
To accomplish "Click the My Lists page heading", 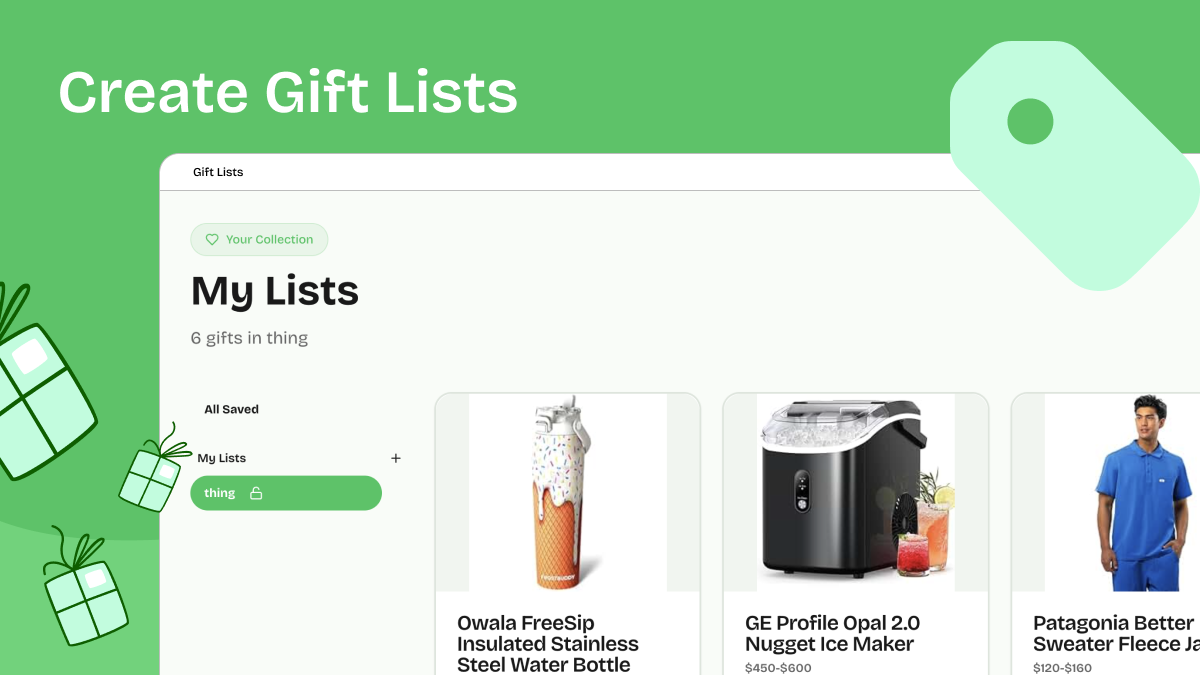I will click(x=274, y=291).
